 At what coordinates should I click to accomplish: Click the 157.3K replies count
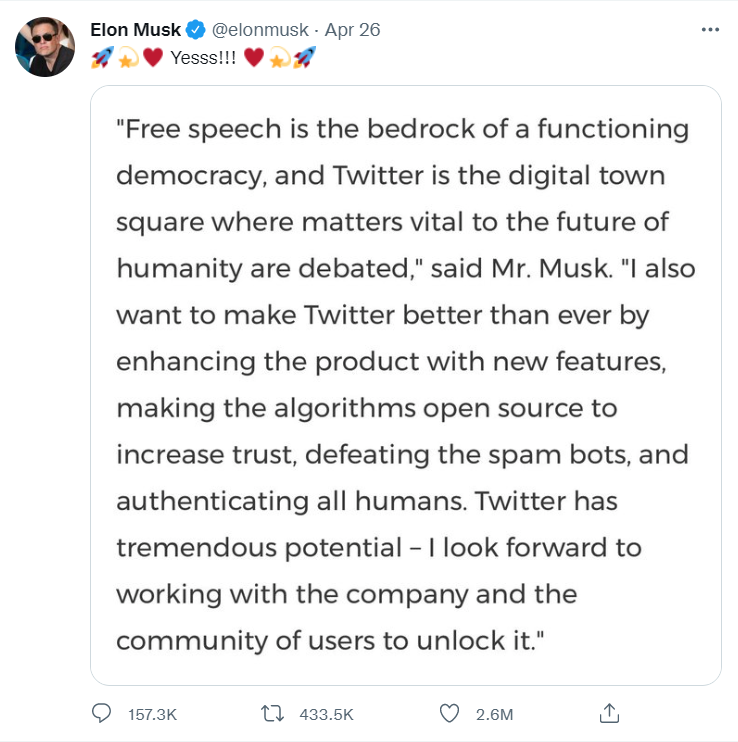click(x=152, y=715)
